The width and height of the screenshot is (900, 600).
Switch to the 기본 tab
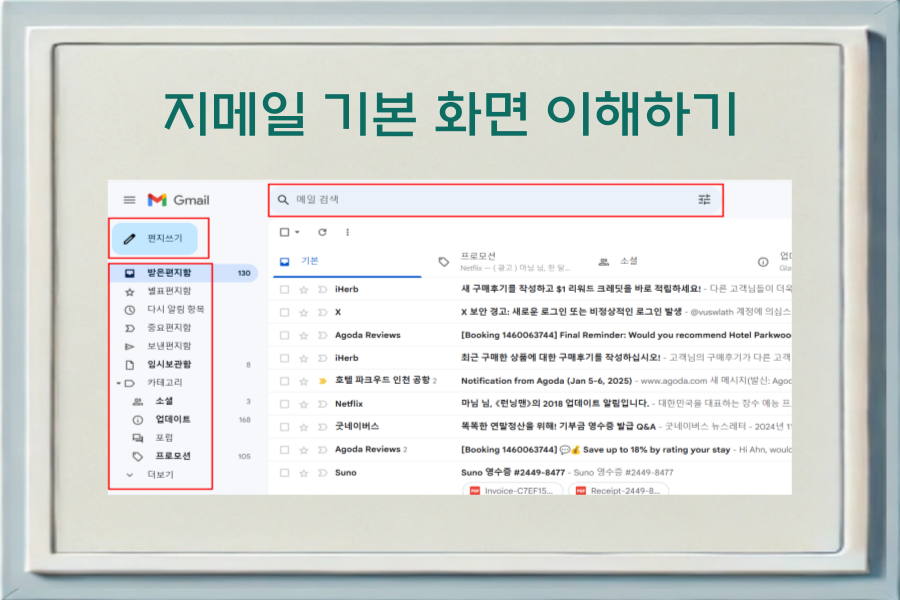pyautogui.click(x=347, y=262)
